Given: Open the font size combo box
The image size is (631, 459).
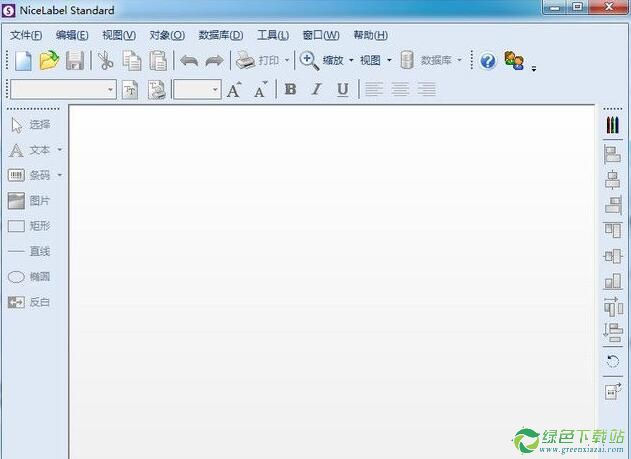Looking at the screenshot, I should click(197, 89).
